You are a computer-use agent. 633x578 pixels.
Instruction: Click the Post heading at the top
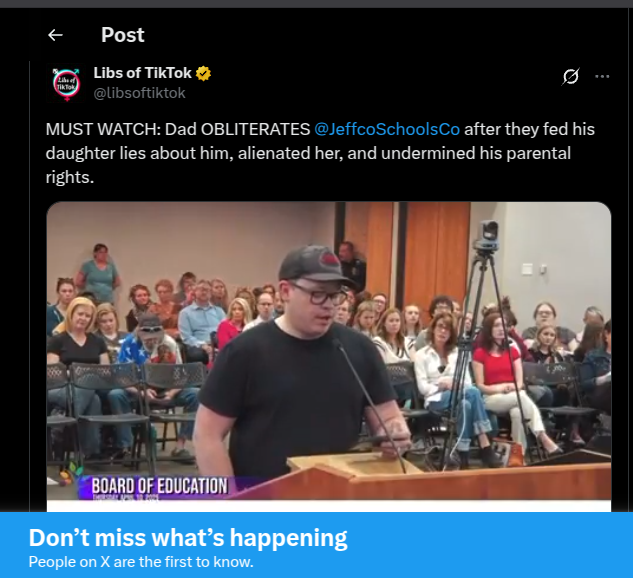tap(122, 35)
